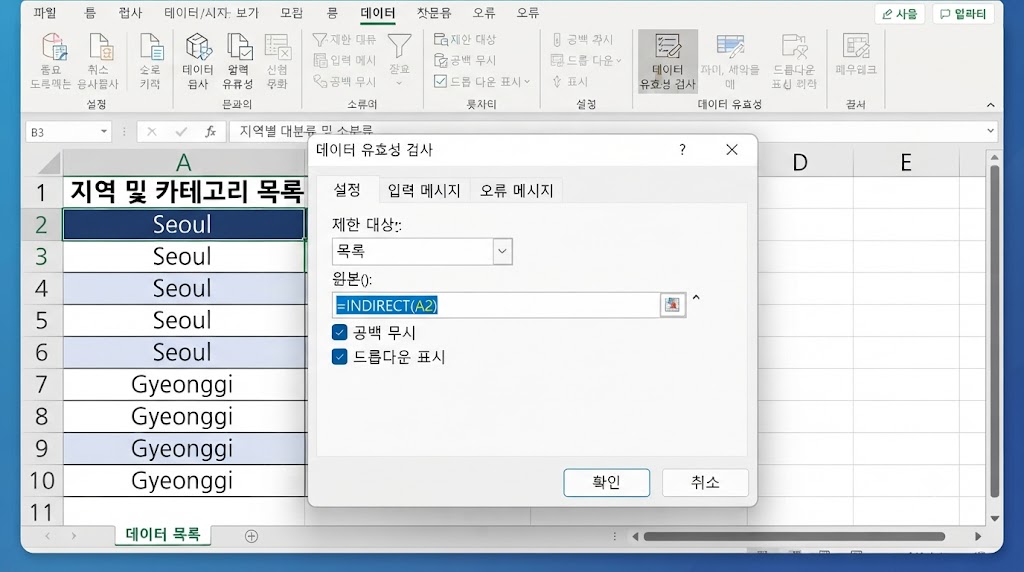Click the 소로 document icon in the ribbon

click(x=151, y=47)
